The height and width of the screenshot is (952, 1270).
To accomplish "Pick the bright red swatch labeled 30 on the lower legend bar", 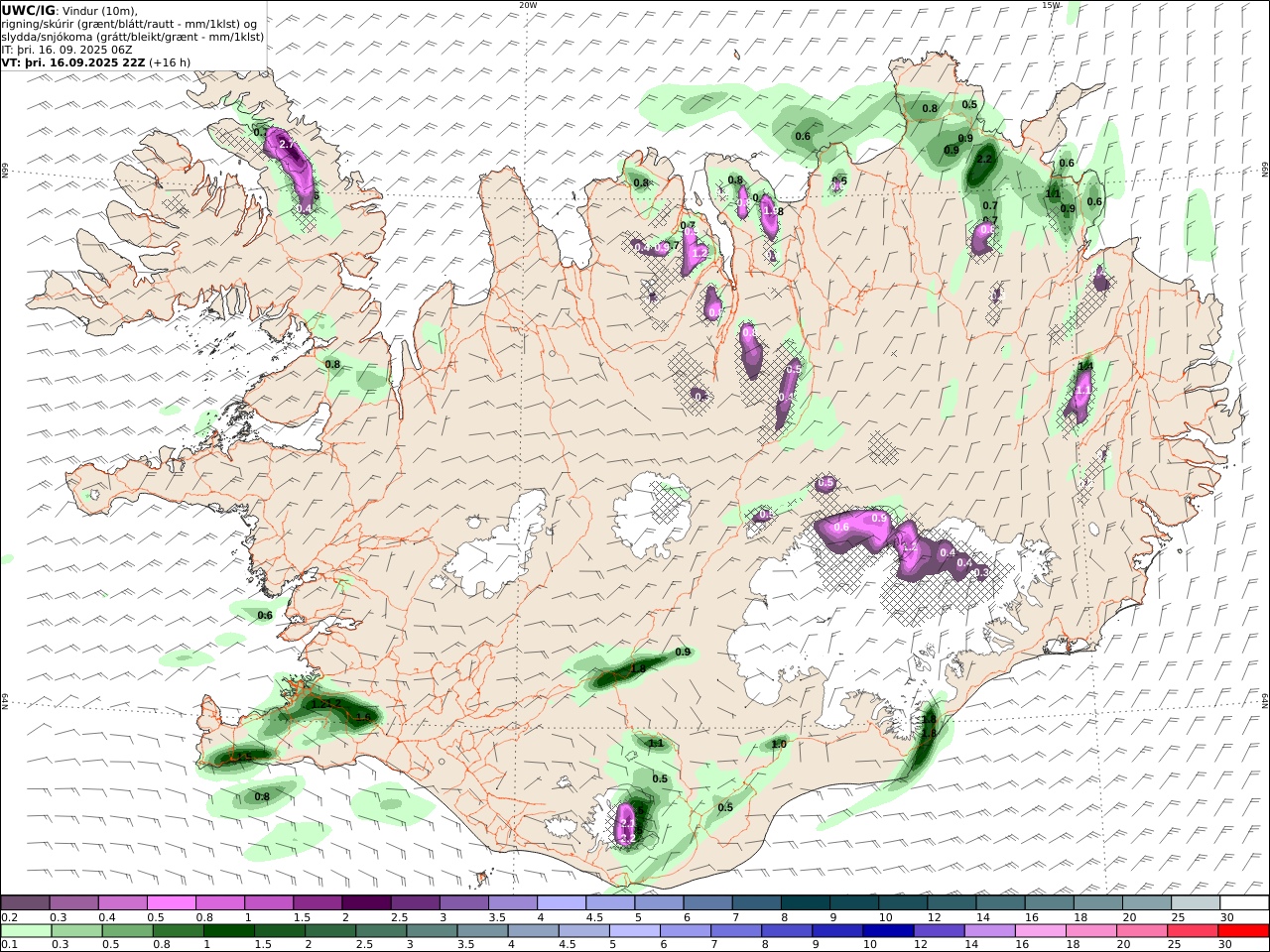I will [x=1243, y=931].
